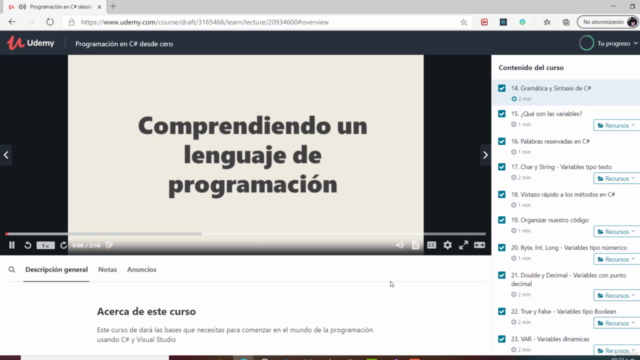Image resolution: width=640 pixels, height=360 pixels.
Task: Uncheck lecture 16 Palabras reservadas
Action: pyautogui.click(x=502, y=141)
